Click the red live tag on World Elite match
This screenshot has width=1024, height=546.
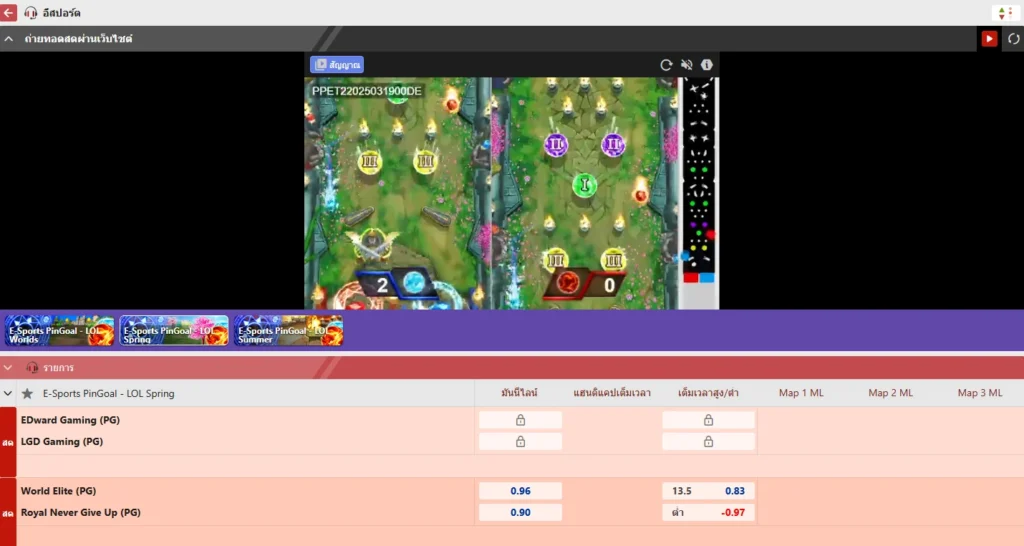pos(8,513)
